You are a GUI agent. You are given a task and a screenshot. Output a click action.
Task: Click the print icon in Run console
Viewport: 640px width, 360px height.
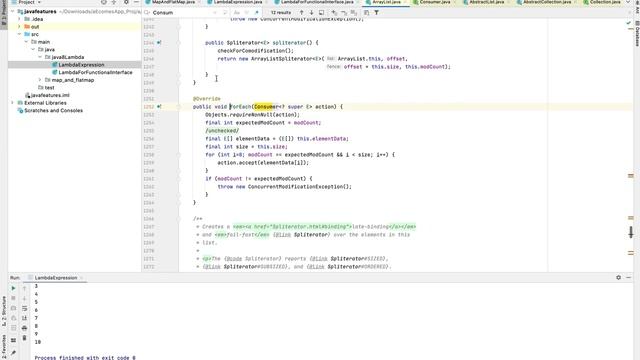click(24, 328)
